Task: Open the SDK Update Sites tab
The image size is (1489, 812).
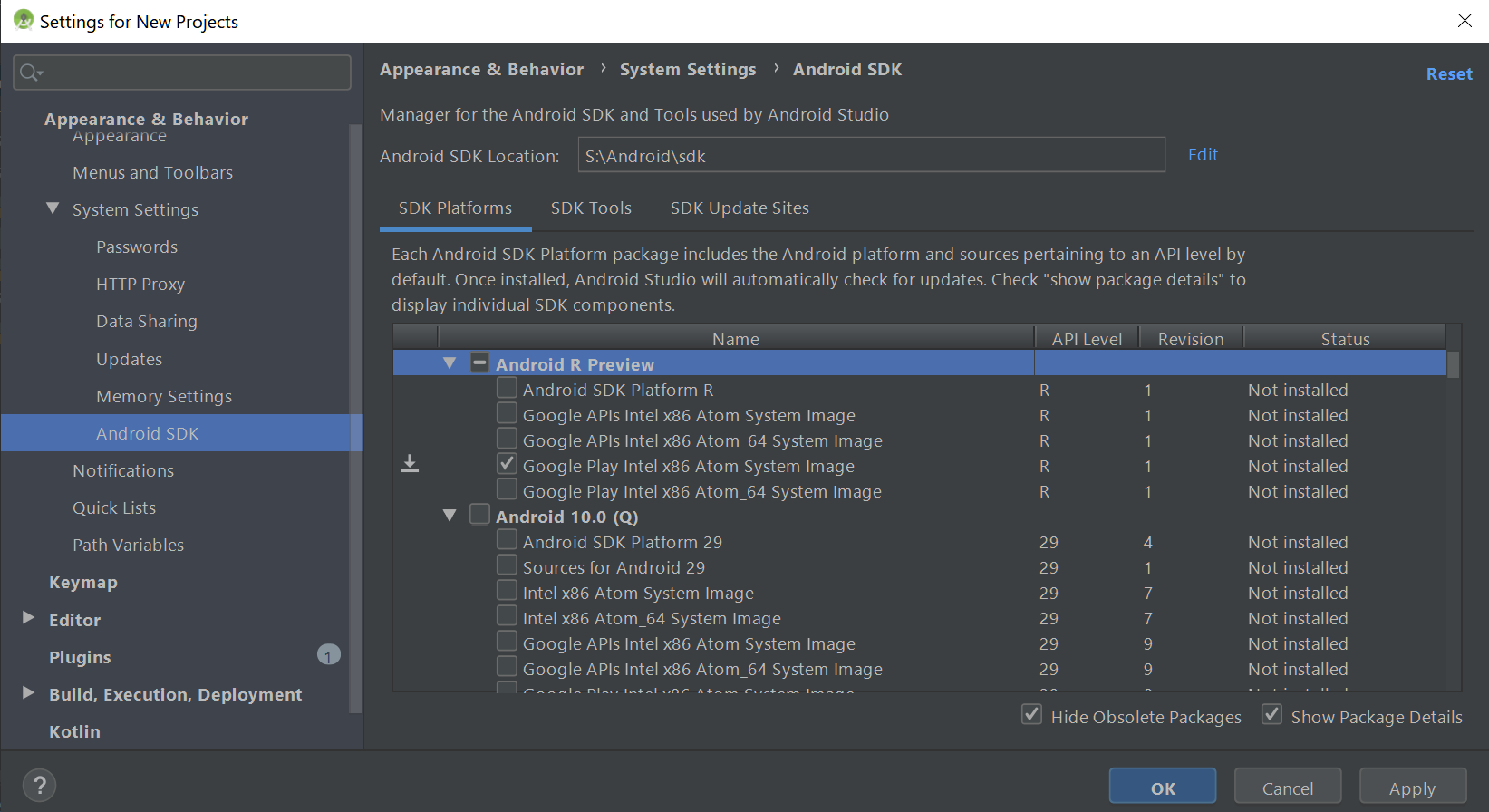Action: 740,208
